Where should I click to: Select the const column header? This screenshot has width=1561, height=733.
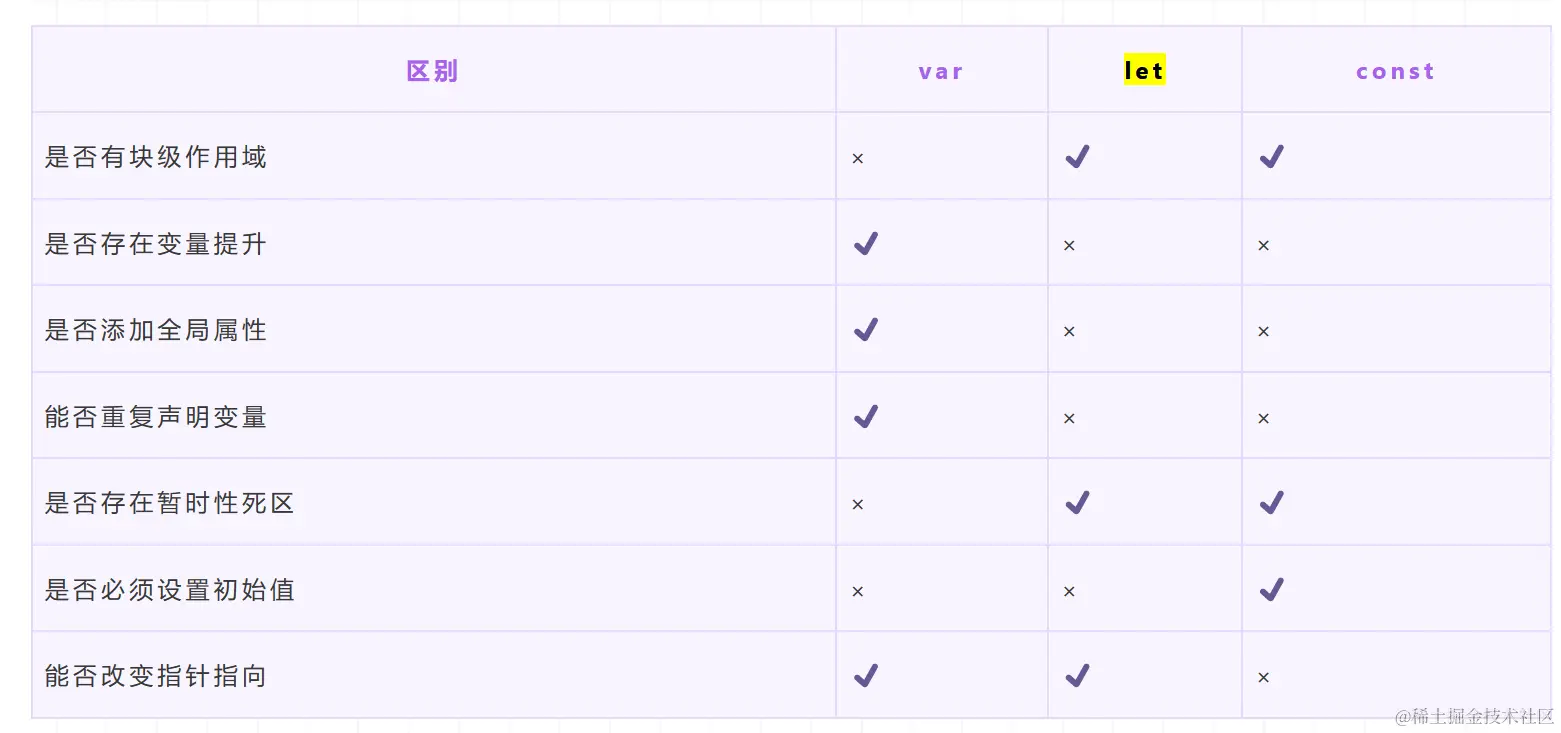[1395, 72]
